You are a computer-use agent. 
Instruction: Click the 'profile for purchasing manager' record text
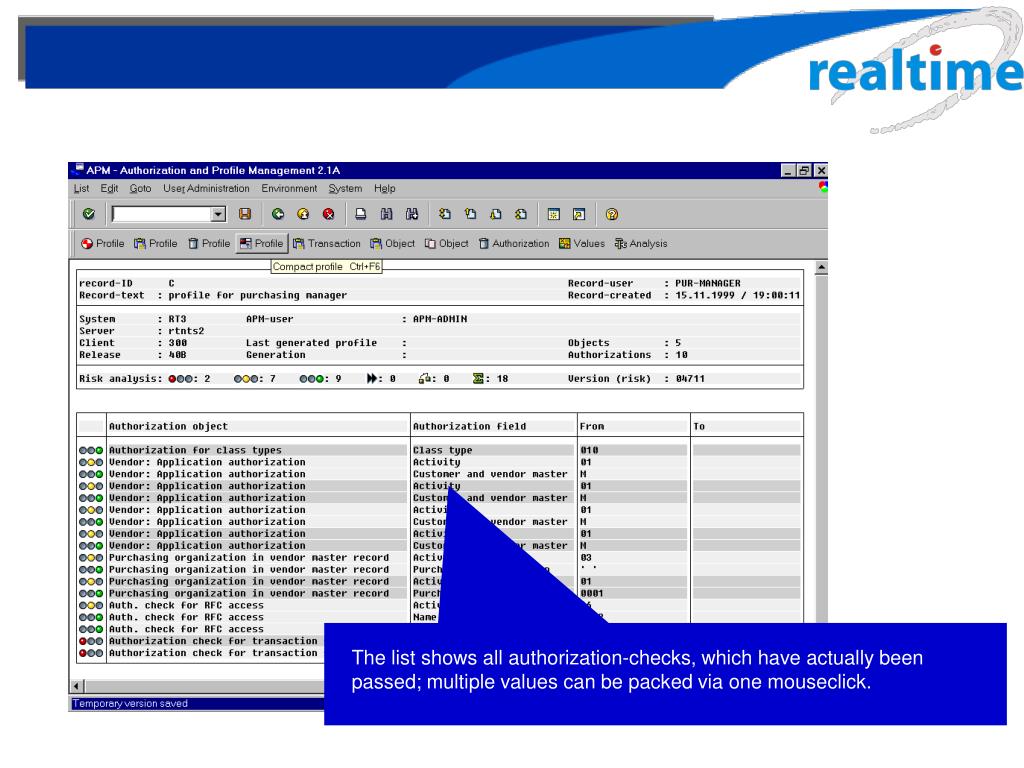[x=257, y=295]
